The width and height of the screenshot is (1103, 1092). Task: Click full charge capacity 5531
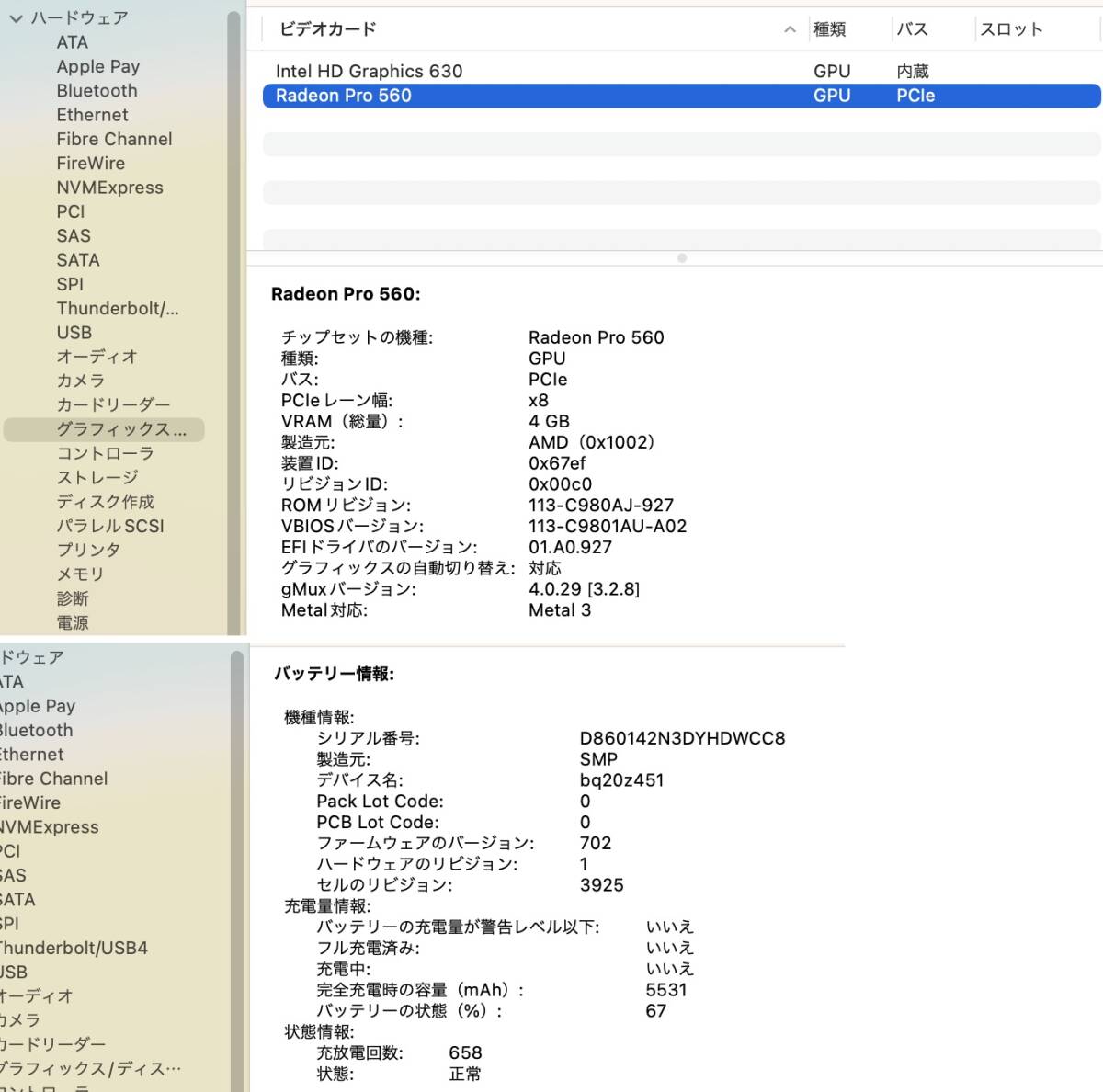[x=666, y=990]
